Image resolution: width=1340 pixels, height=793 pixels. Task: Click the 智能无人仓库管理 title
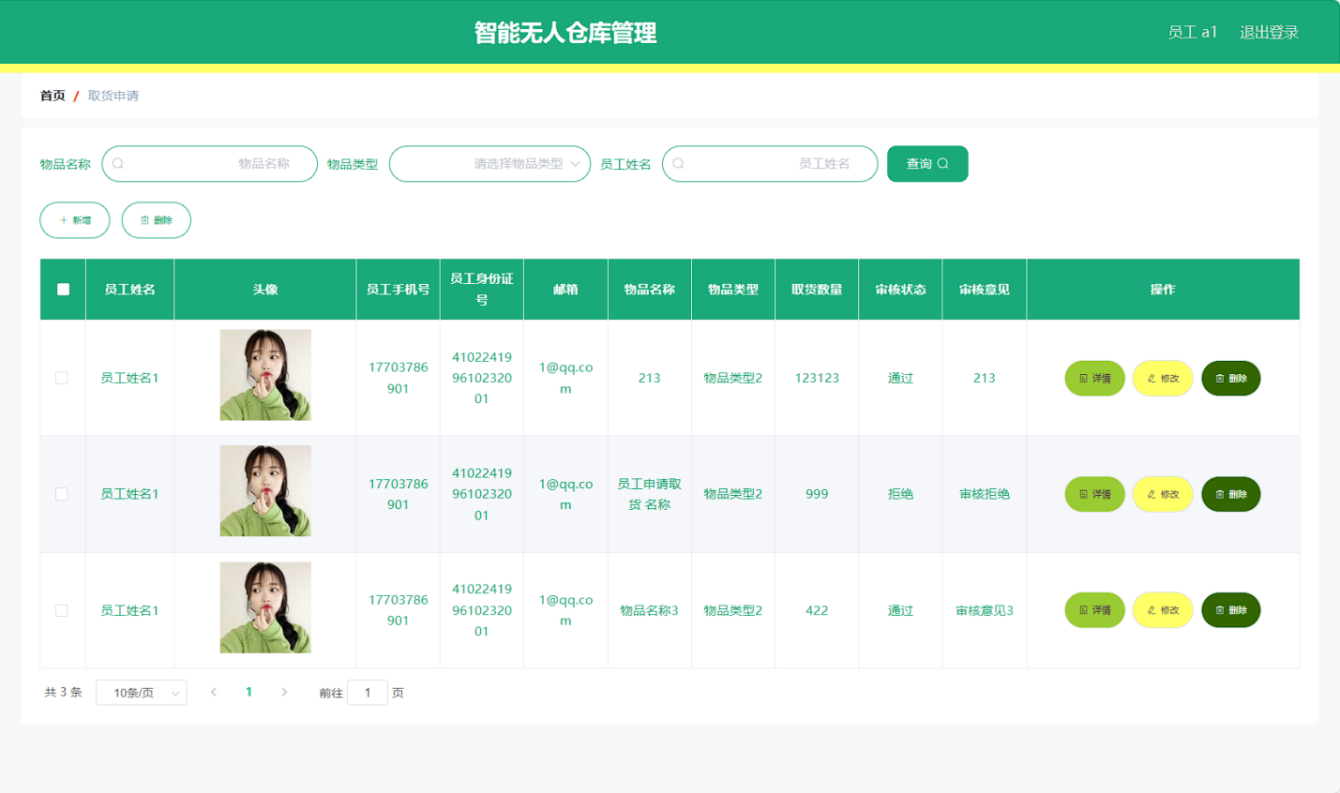[x=565, y=32]
